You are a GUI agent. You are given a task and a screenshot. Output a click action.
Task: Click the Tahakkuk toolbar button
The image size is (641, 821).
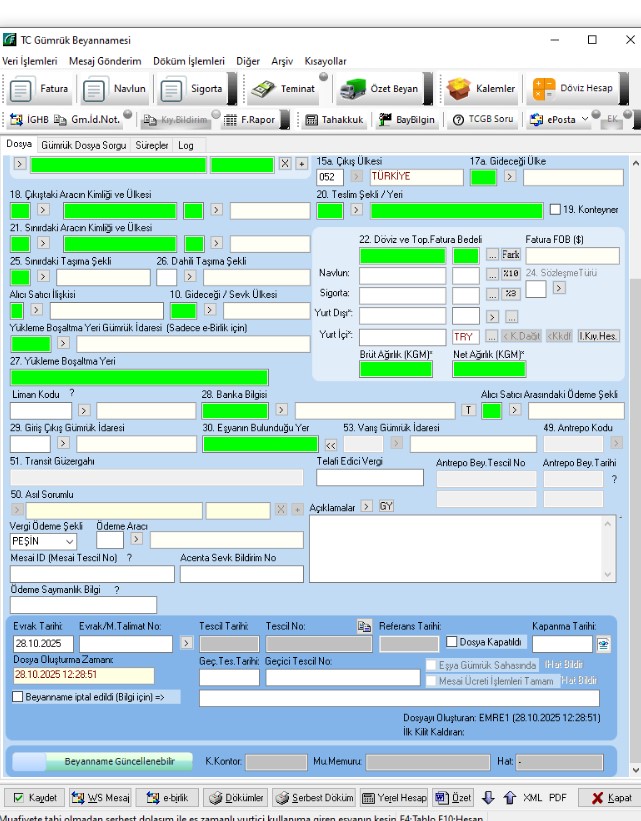pyautogui.click(x=335, y=120)
